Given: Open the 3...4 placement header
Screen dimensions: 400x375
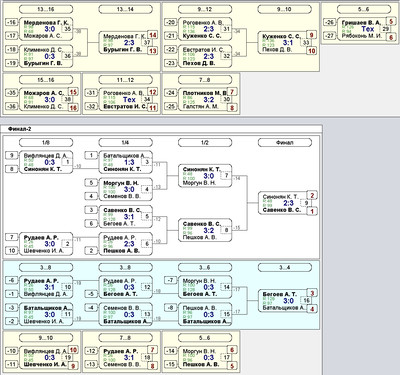Looking at the screenshot, I should tap(285, 267).
